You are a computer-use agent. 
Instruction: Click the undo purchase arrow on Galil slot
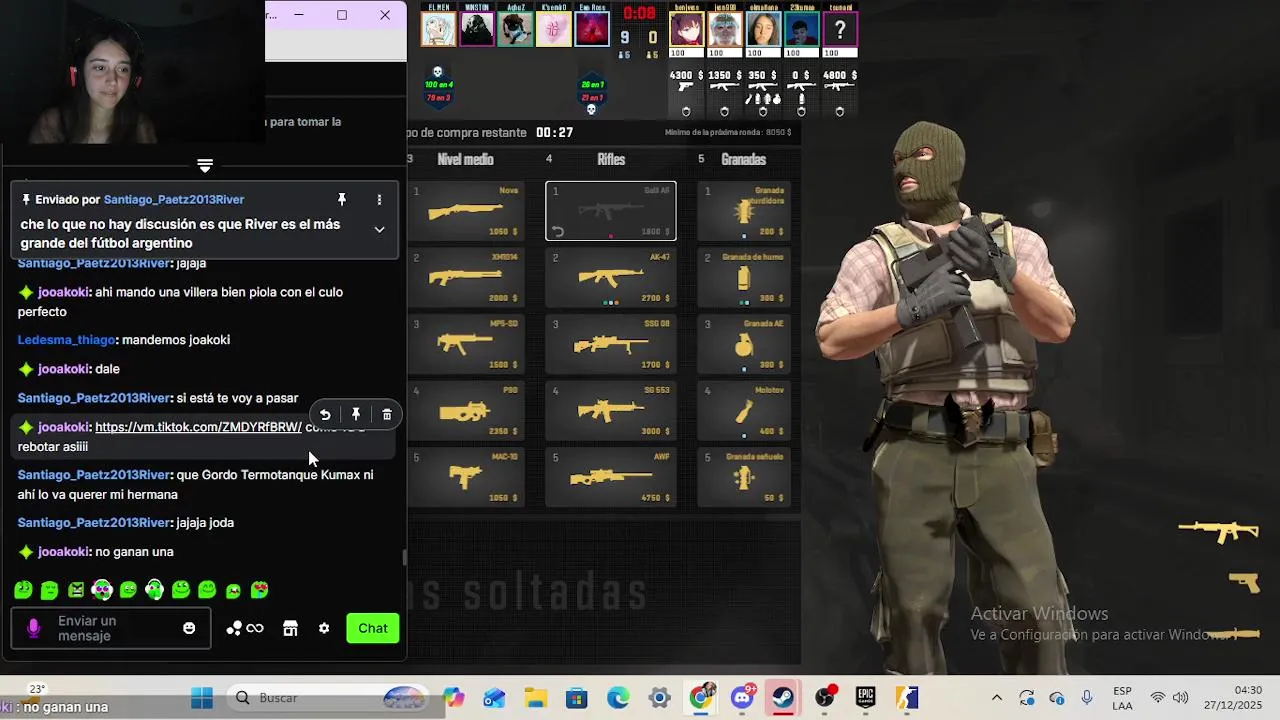coord(558,232)
